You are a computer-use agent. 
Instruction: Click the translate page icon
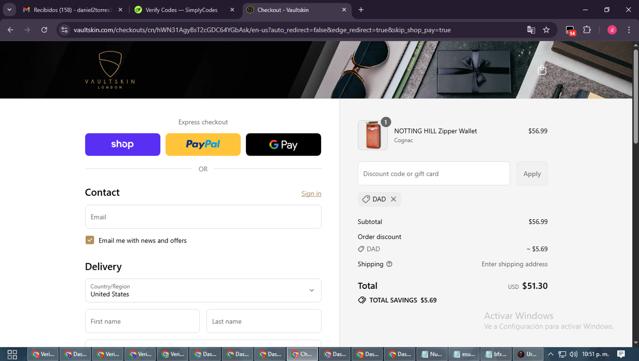[531, 30]
